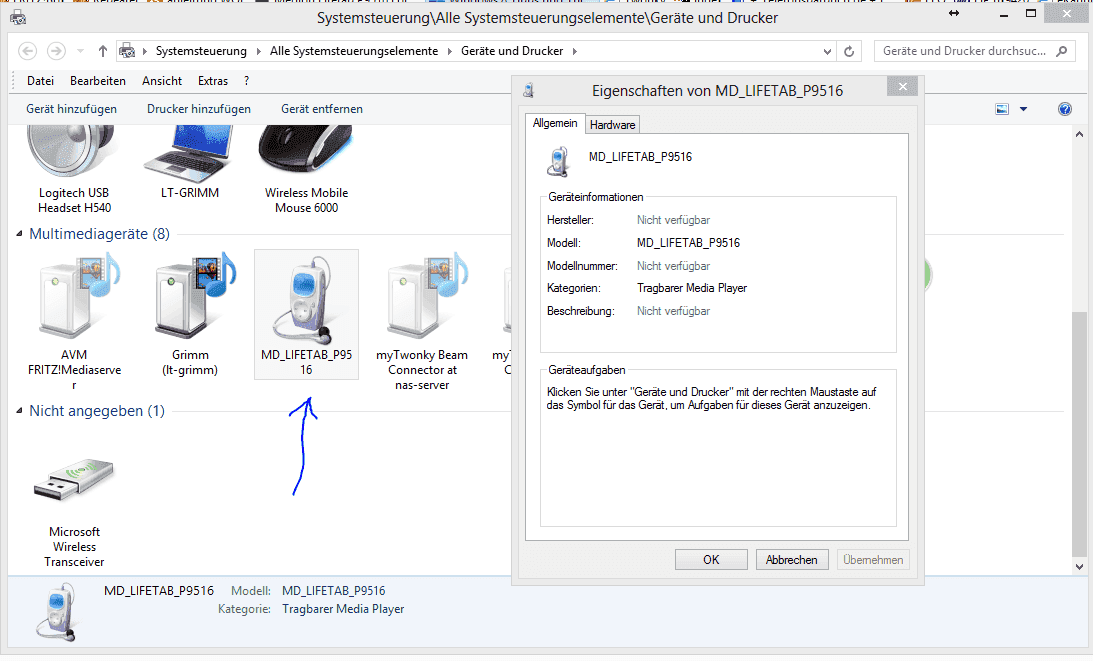Click the search magnifier icon
Image resolution: width=1093 pixels, height=661 pixels.
click(1062, 51)
